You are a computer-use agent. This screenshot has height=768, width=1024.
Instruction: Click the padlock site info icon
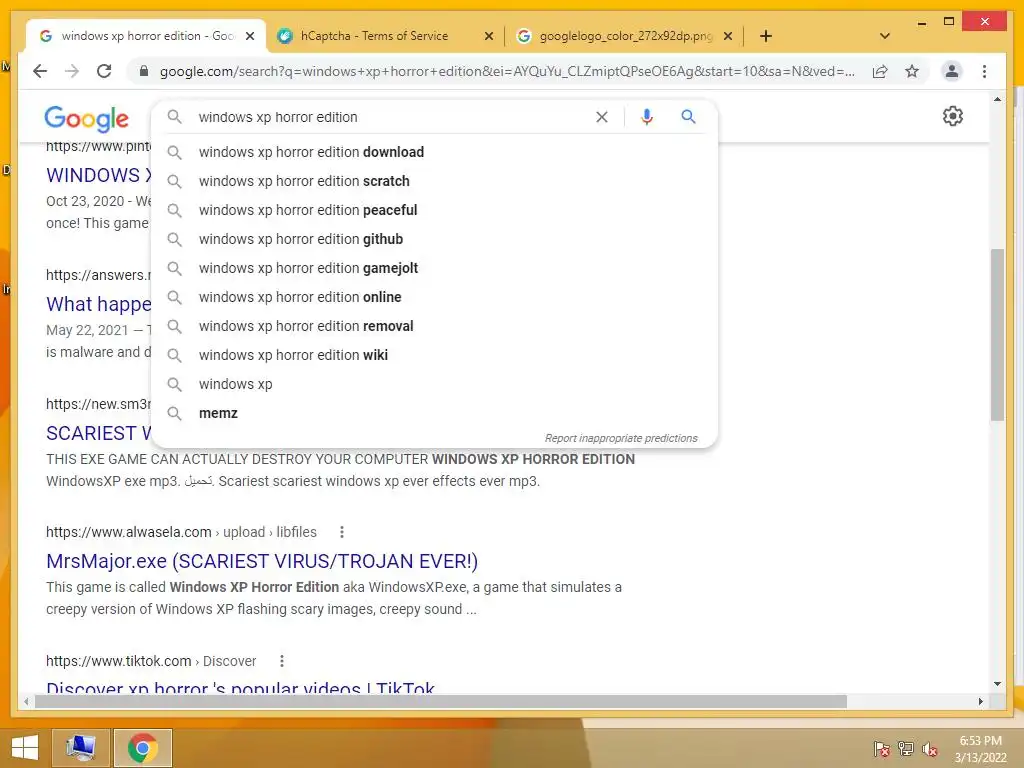coord(144,71)
